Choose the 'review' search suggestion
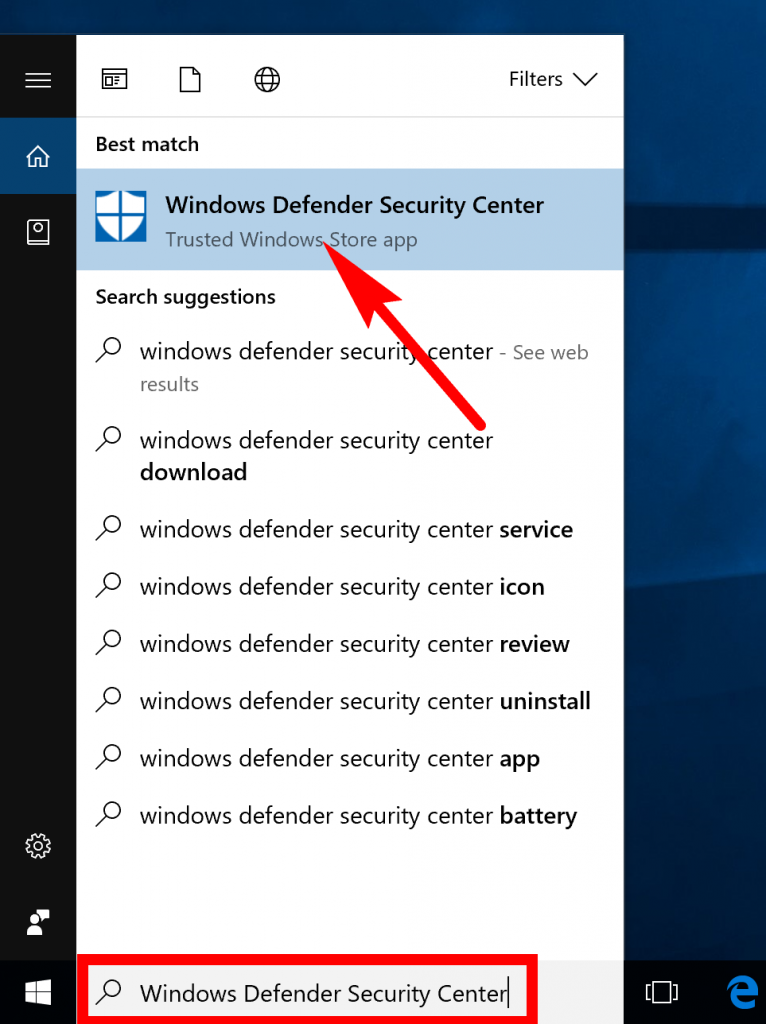766x1024 pixels. tap(350, 644)
